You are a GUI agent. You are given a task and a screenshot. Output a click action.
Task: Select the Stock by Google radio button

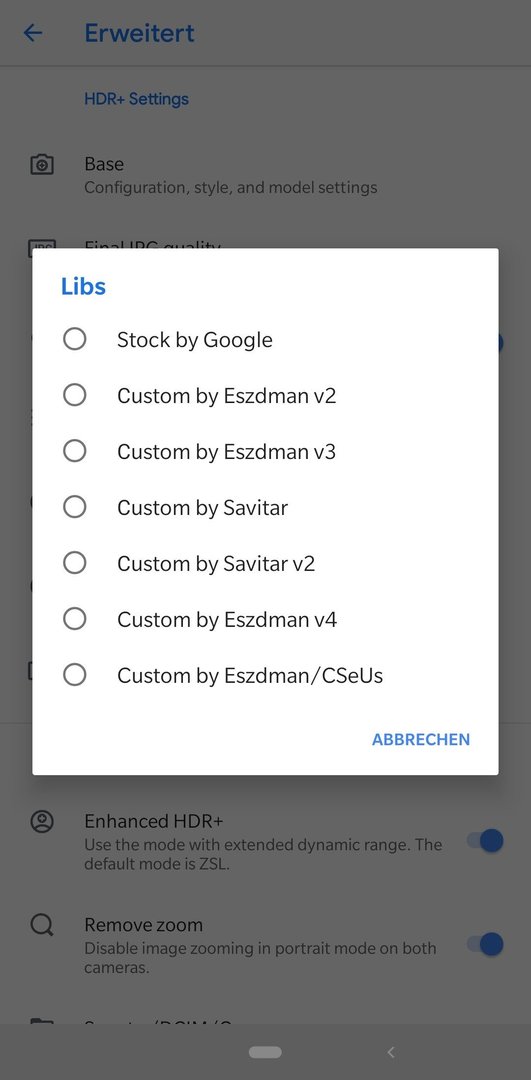click(74, 339)
